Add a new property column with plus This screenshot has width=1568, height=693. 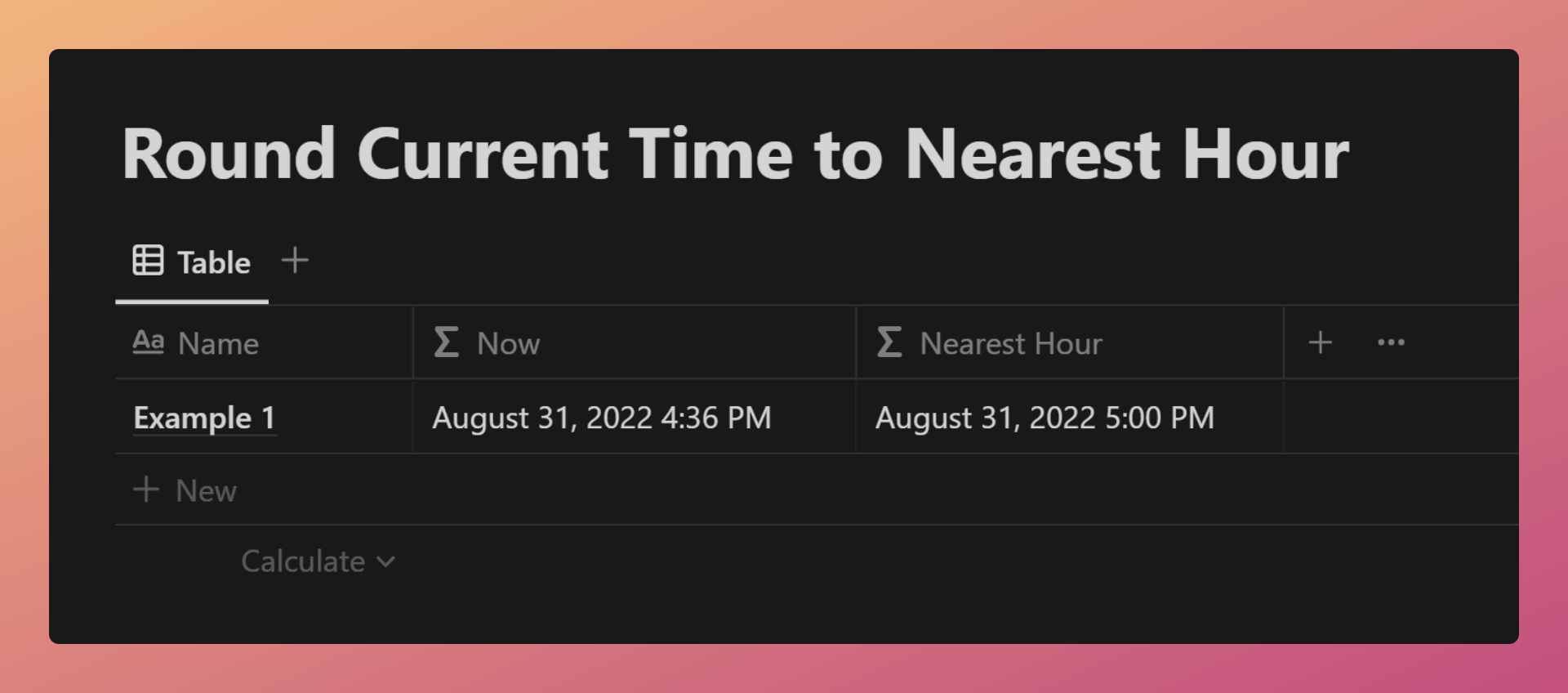tap(1321, 342)
